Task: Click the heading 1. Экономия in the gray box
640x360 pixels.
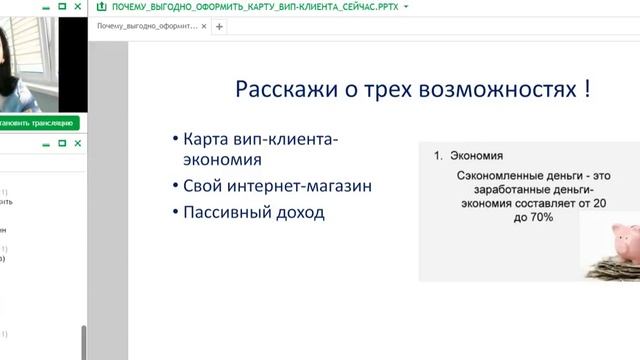Action: pos(469,156)
